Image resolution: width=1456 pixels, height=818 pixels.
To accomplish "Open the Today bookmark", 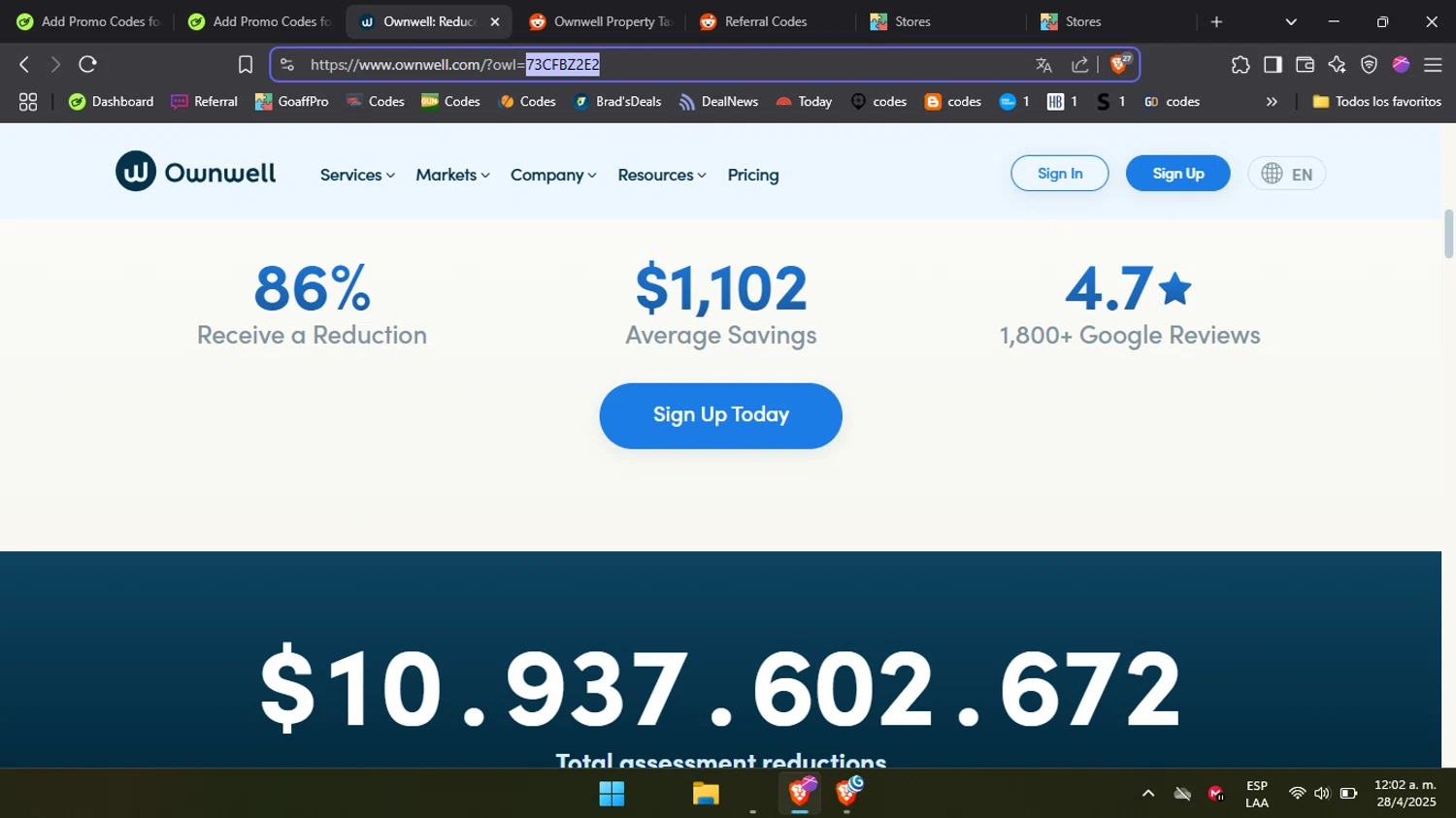I will [804, 101].
